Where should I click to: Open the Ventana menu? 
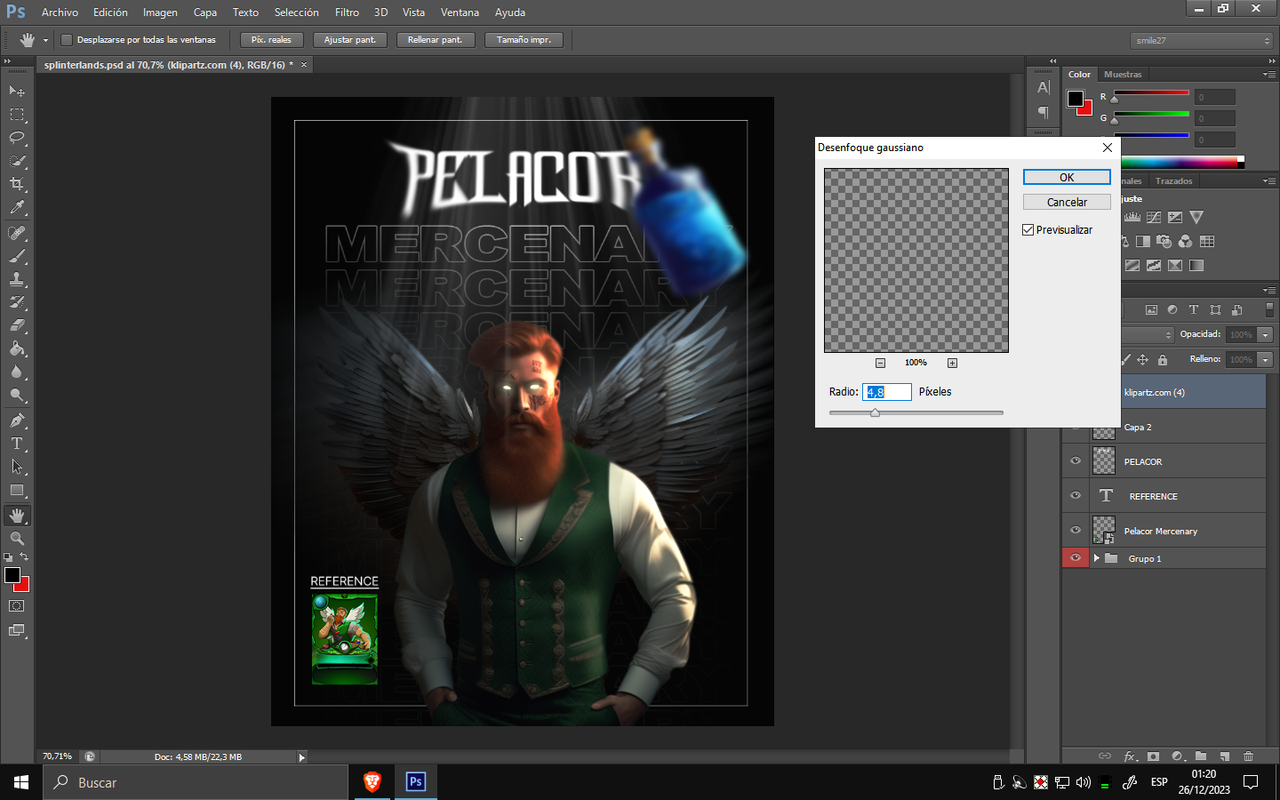(460, 12)
